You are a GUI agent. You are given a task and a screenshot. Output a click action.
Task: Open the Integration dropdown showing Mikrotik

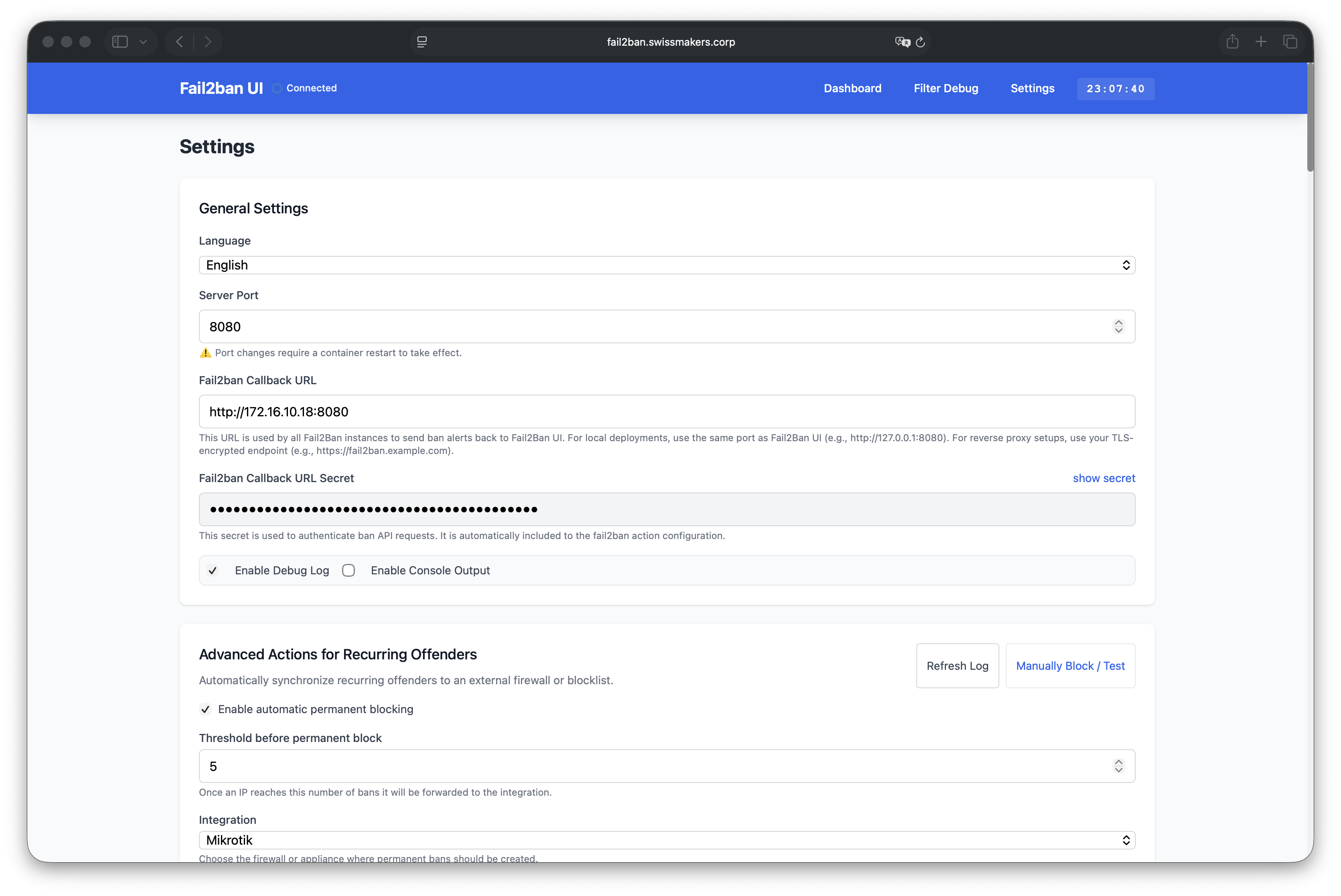667,840
